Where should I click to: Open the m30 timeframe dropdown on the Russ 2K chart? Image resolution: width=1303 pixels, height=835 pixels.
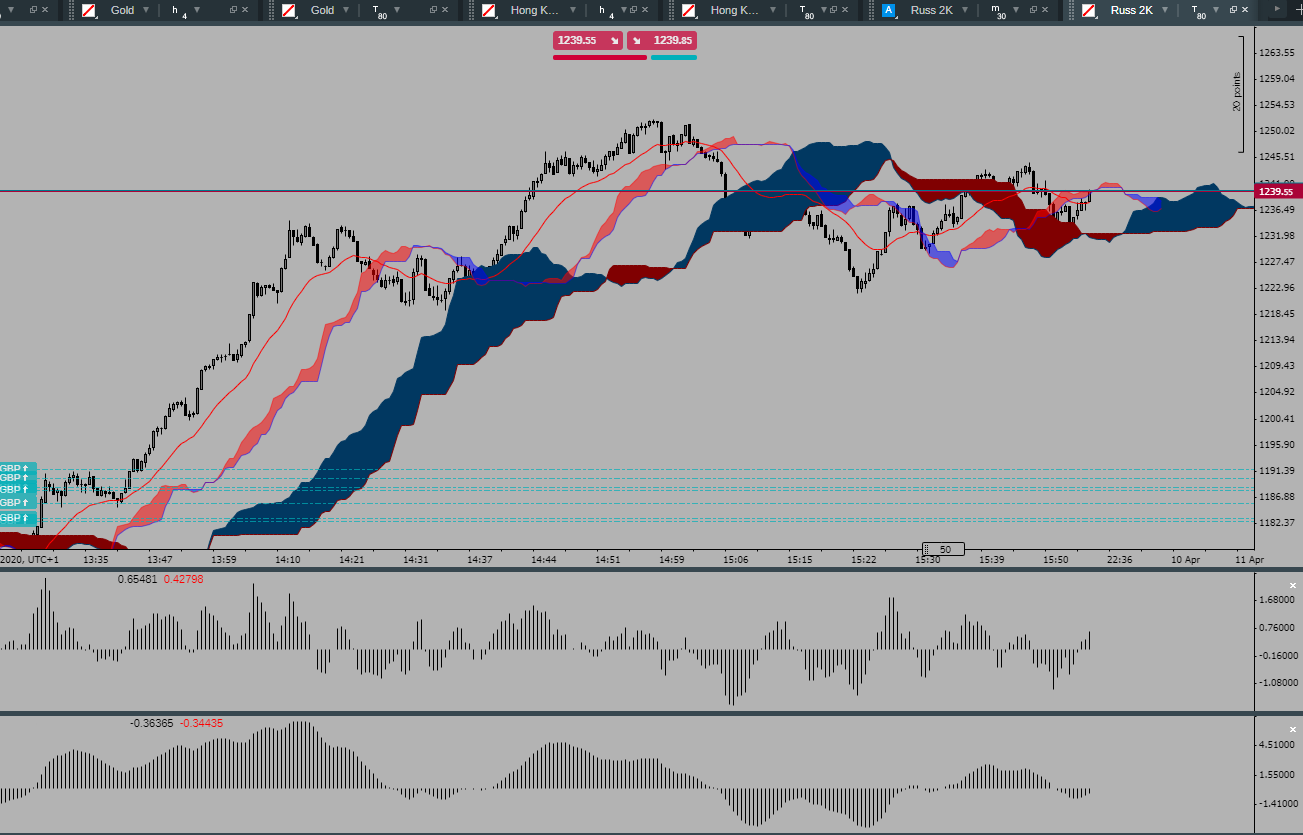coord(1014,11)
